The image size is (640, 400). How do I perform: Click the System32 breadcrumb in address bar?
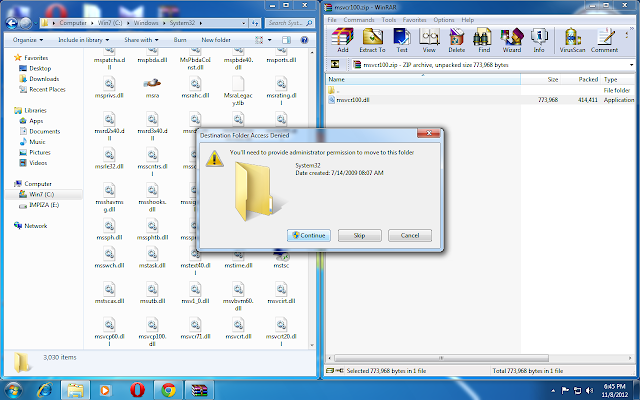click(x=182, y=23)
